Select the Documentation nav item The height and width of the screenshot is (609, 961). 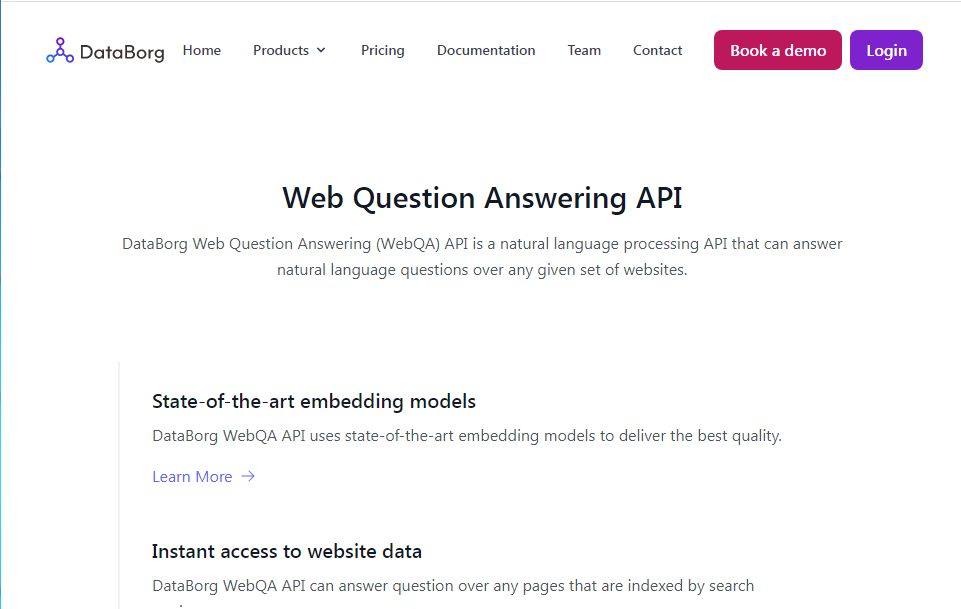tap(486, 50)
